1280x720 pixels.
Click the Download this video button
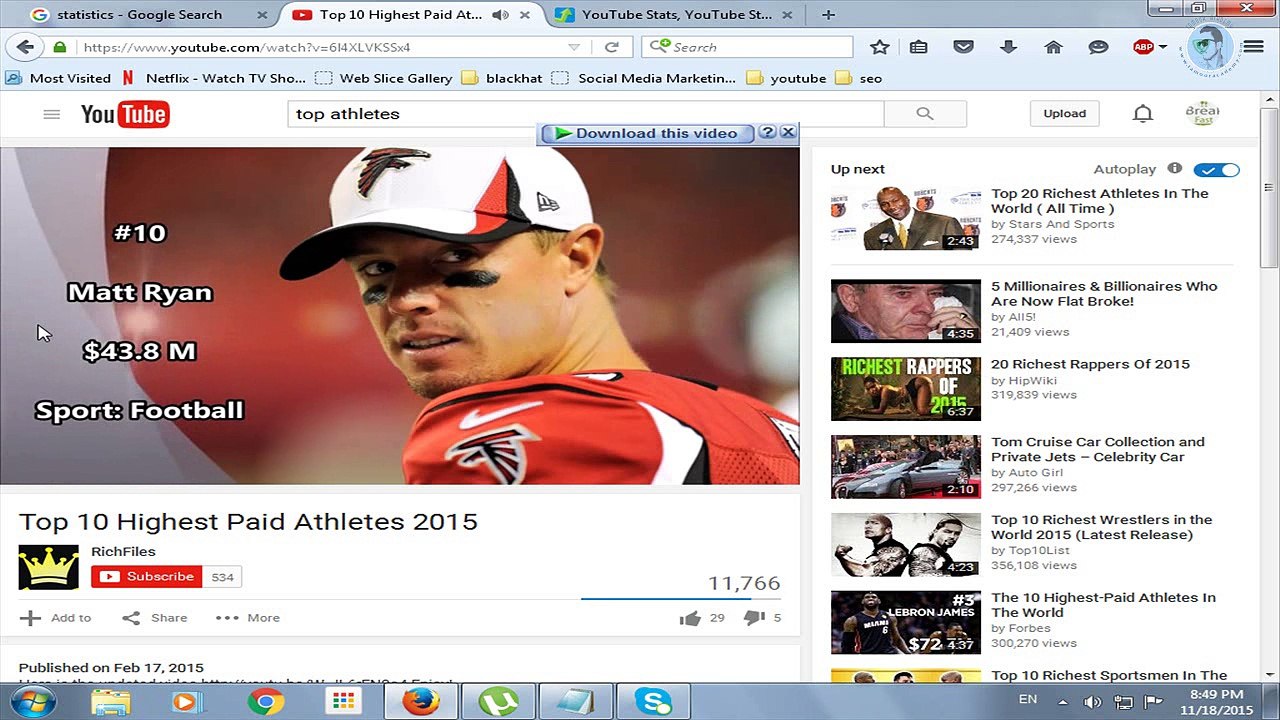(x=646, y=133)
